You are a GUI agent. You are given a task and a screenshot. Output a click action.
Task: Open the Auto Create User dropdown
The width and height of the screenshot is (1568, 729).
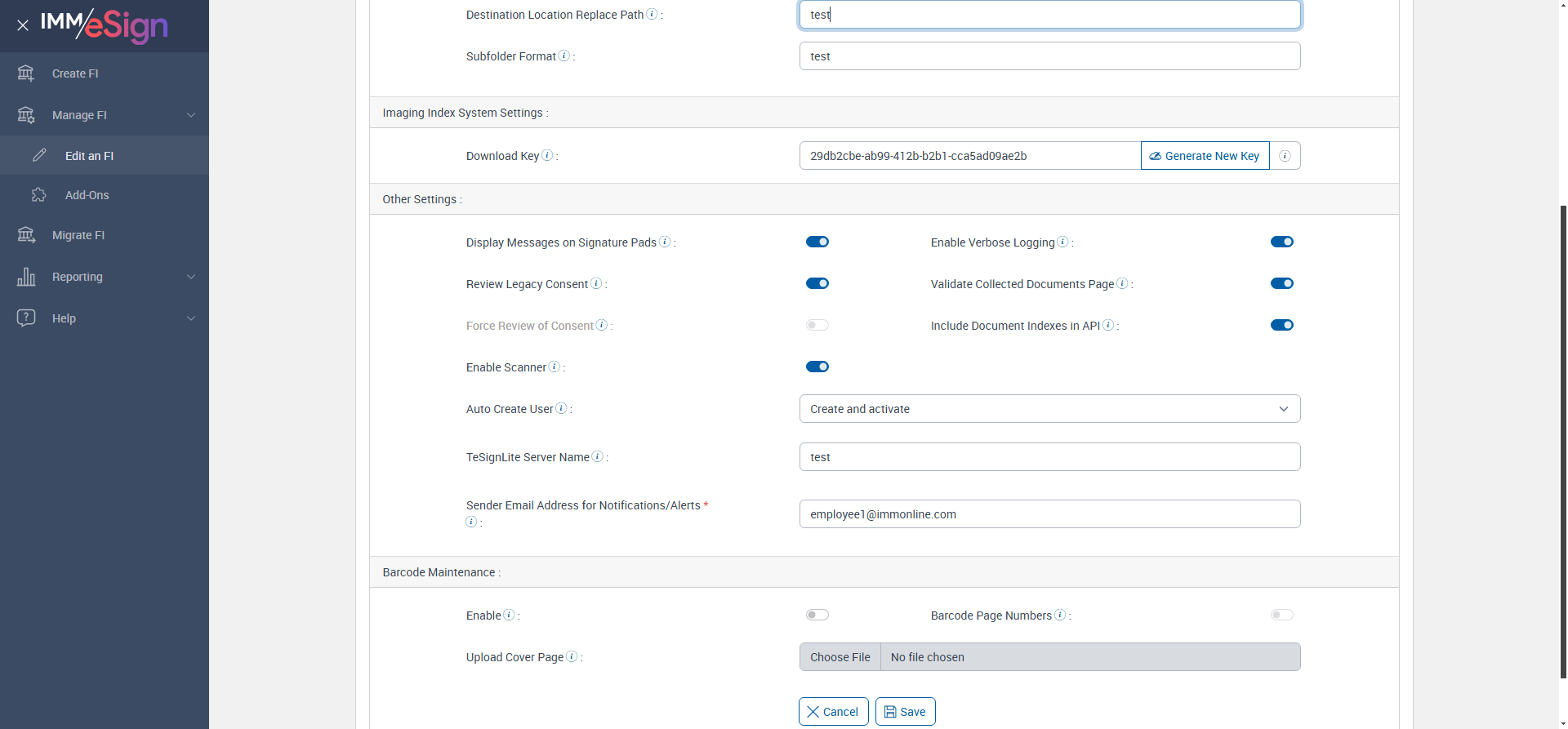1049,409
